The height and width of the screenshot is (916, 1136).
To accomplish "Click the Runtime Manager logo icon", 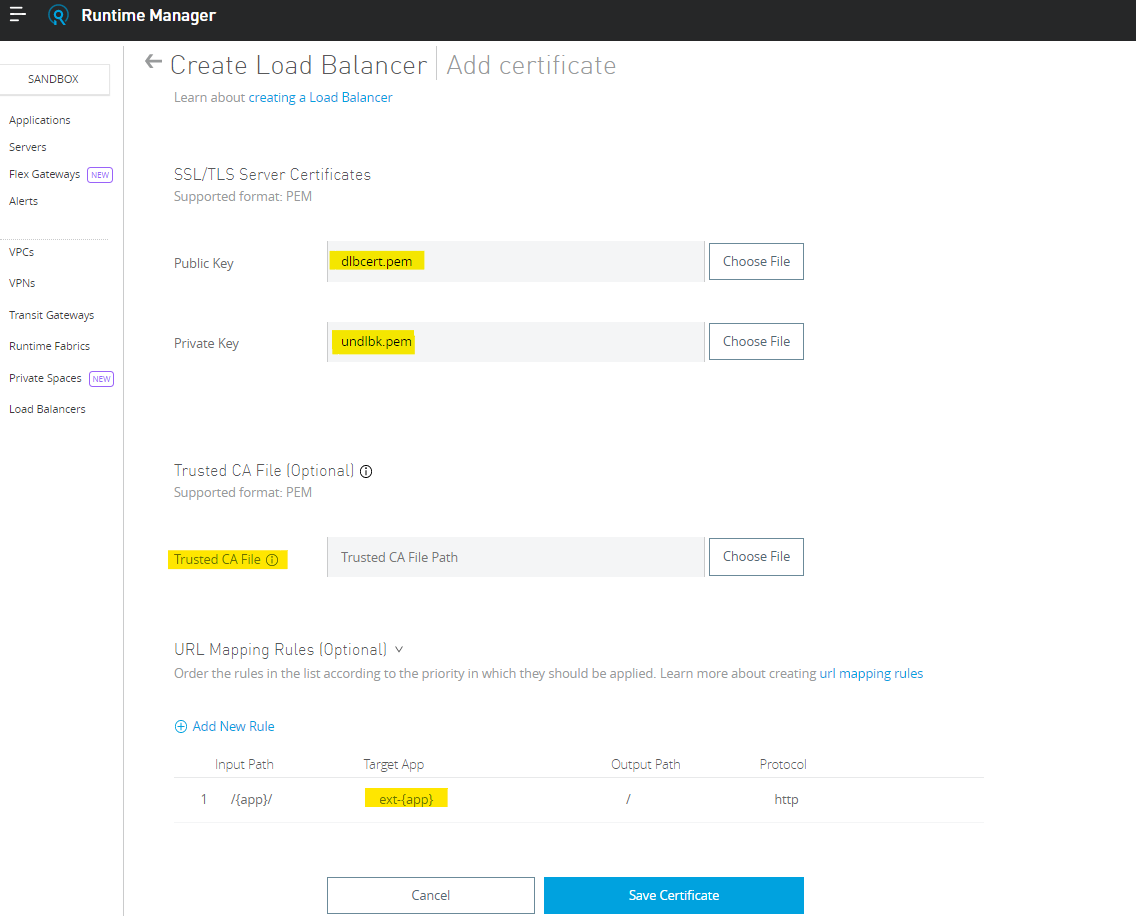I will (x=59, y=15).
